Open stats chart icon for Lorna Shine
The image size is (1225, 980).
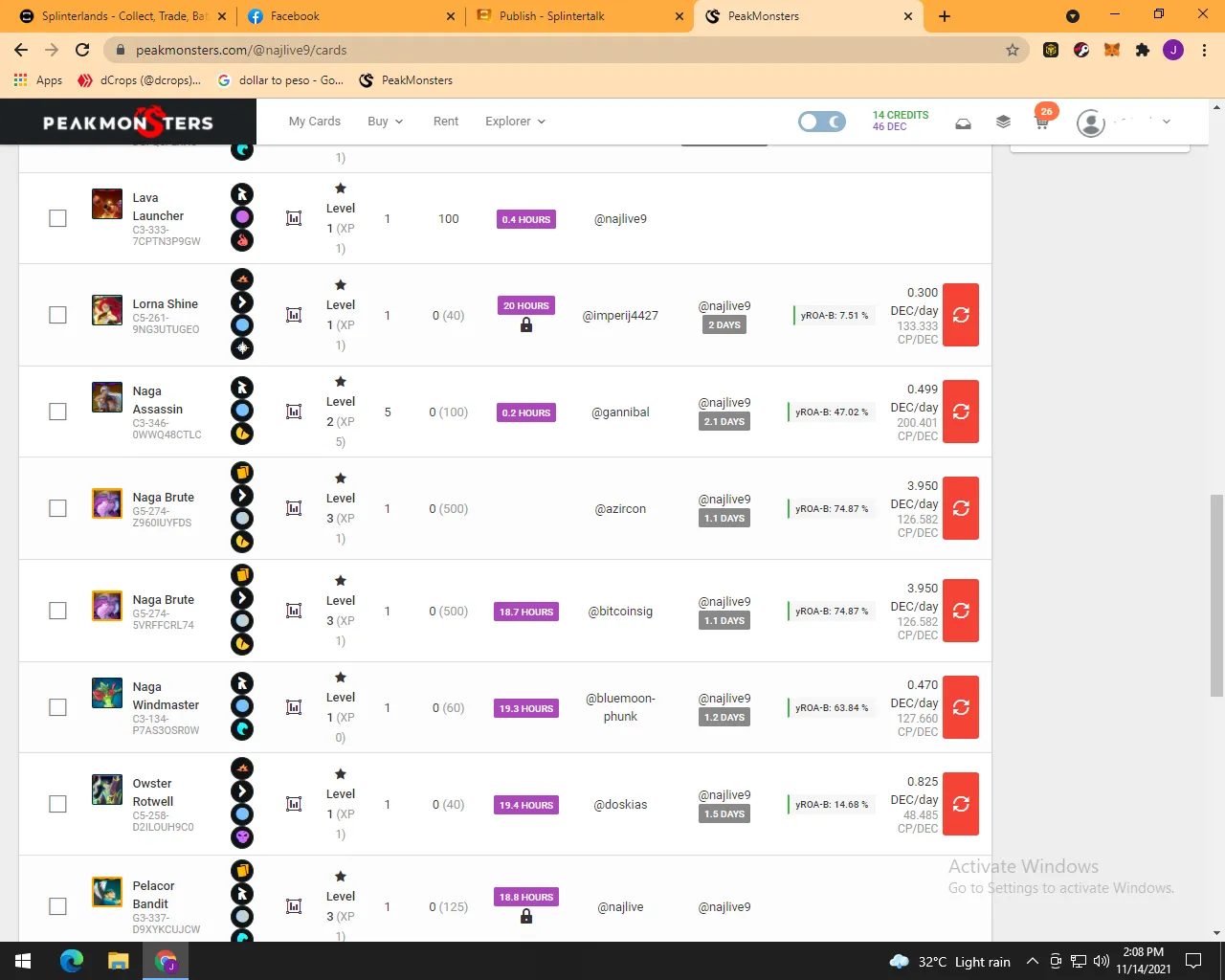tap(294, 315)
